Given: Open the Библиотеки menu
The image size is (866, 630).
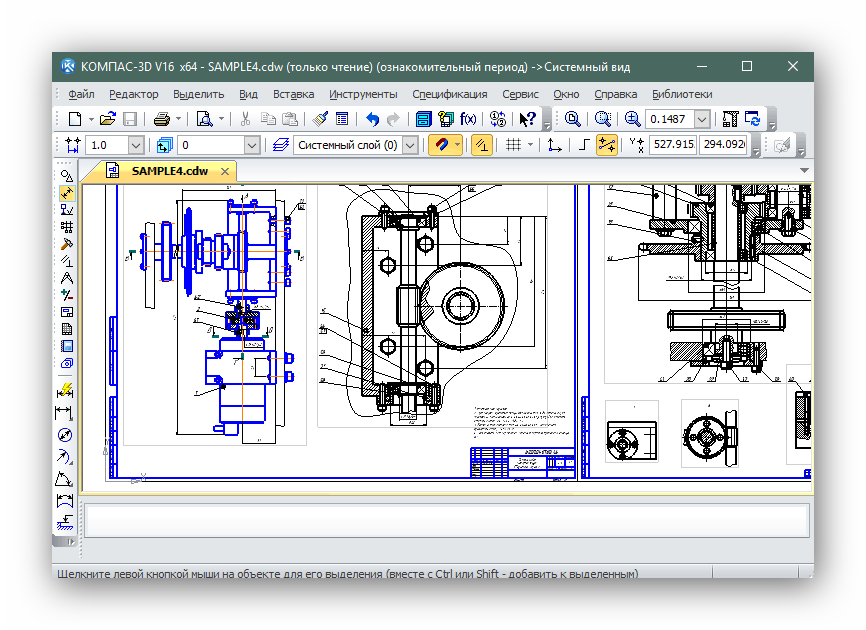Looking at the screenshot, I should pyautogui.click(x=682, y=94).
